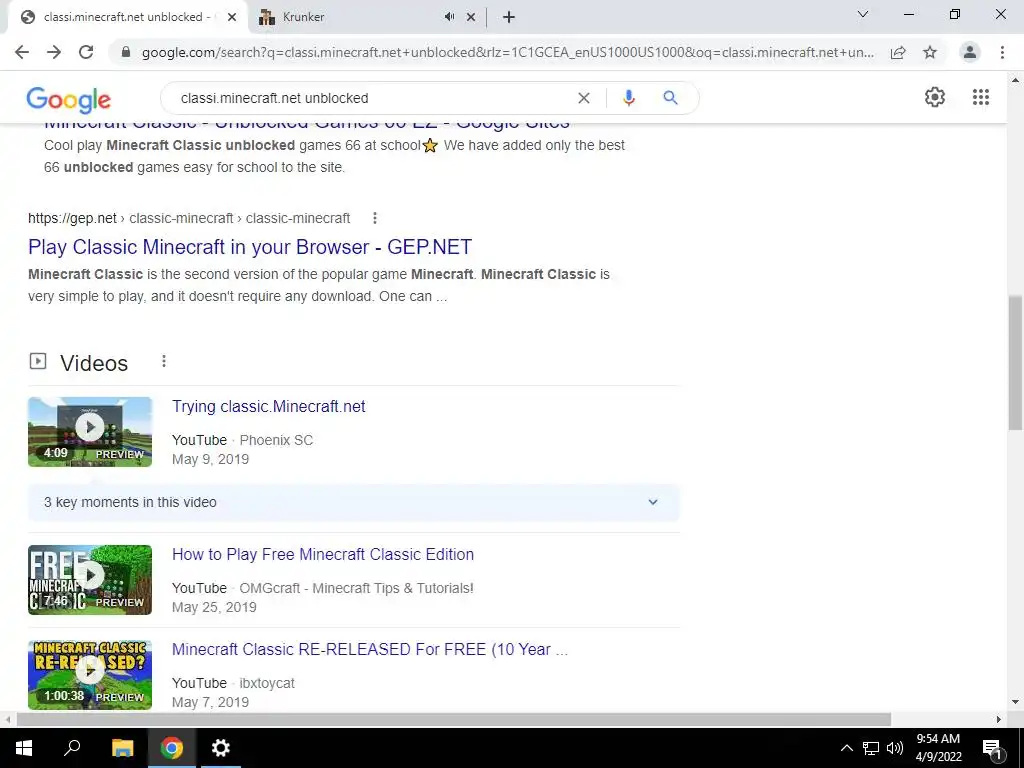Click the scroll-right arrow of horizontal scrollbar
Screen dimensions: 1024x768
coord(998,719)
